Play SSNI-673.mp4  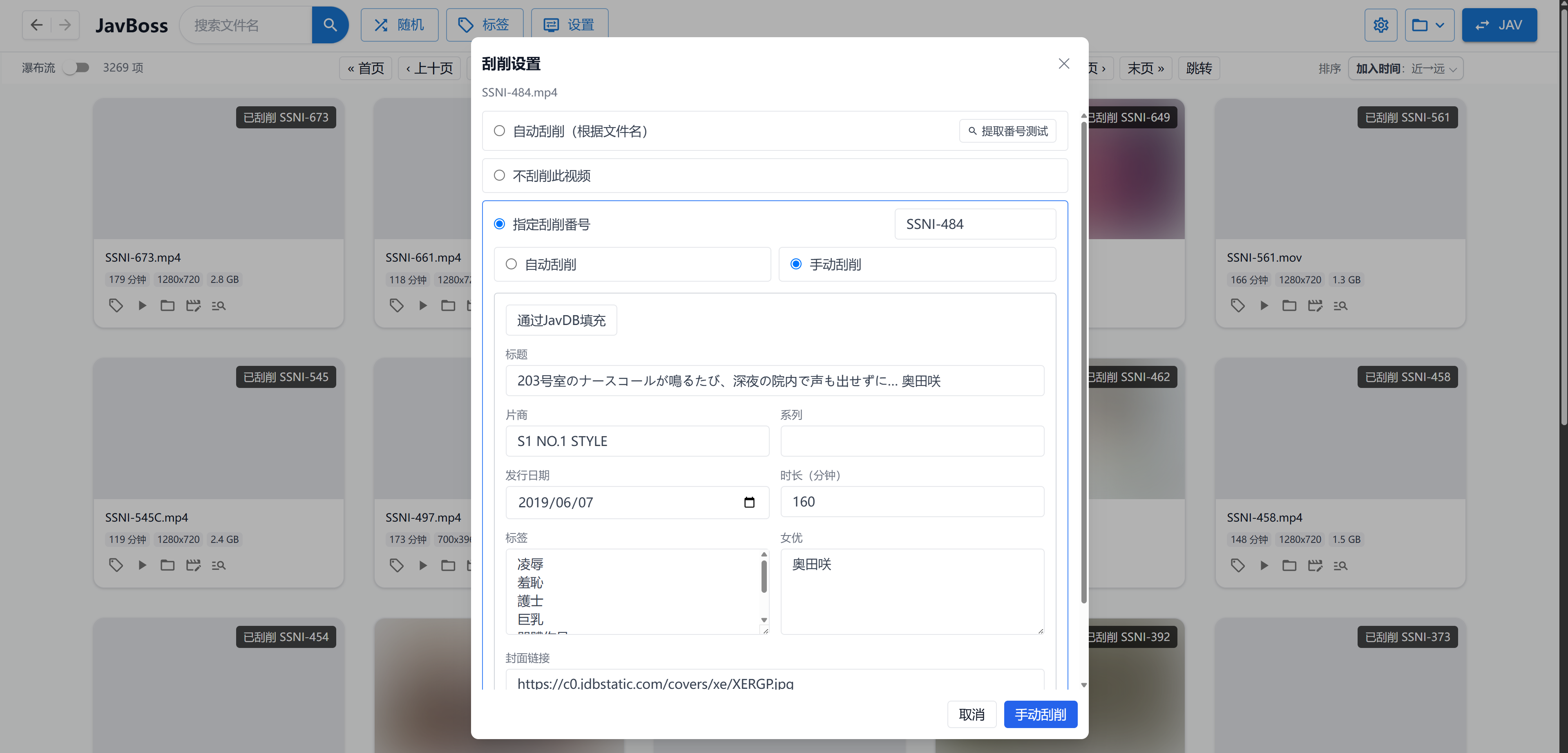click(142, 305)
